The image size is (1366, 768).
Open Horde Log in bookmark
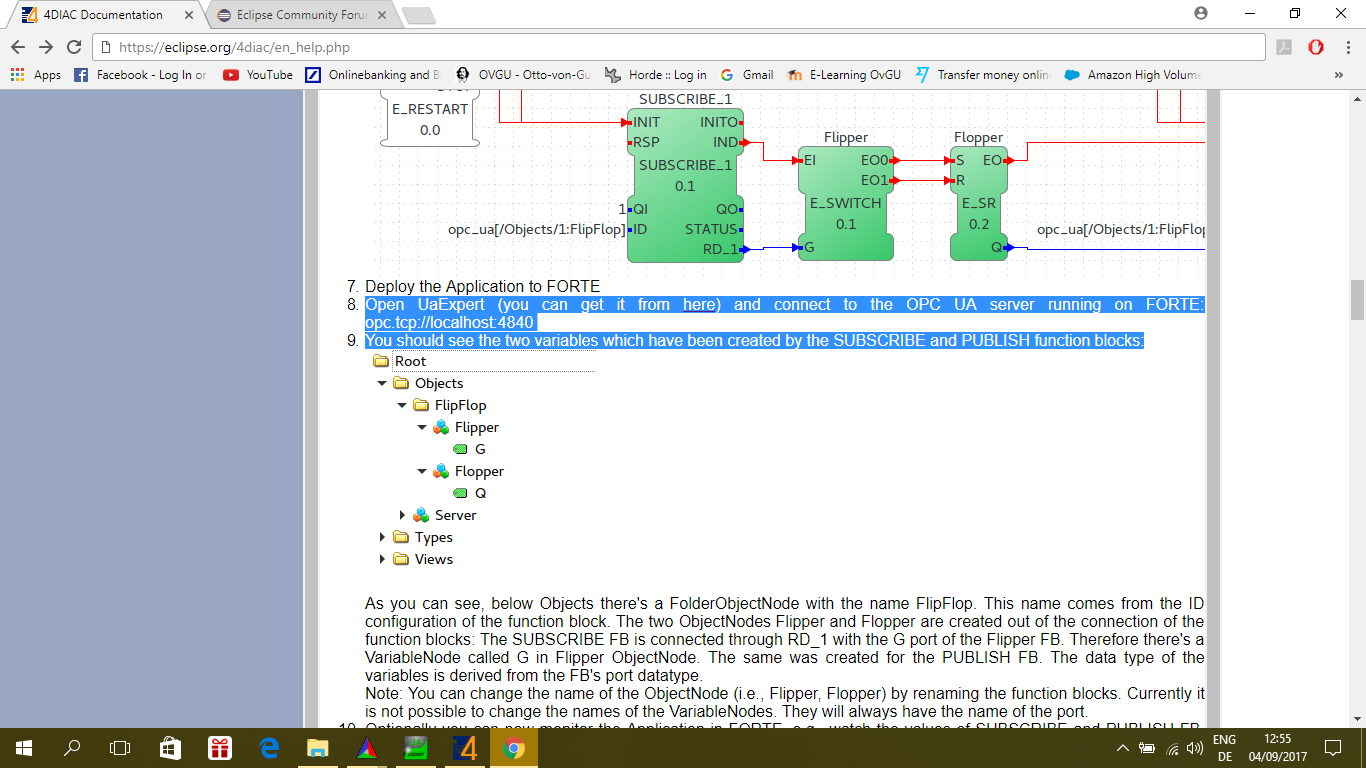point(655,75)
